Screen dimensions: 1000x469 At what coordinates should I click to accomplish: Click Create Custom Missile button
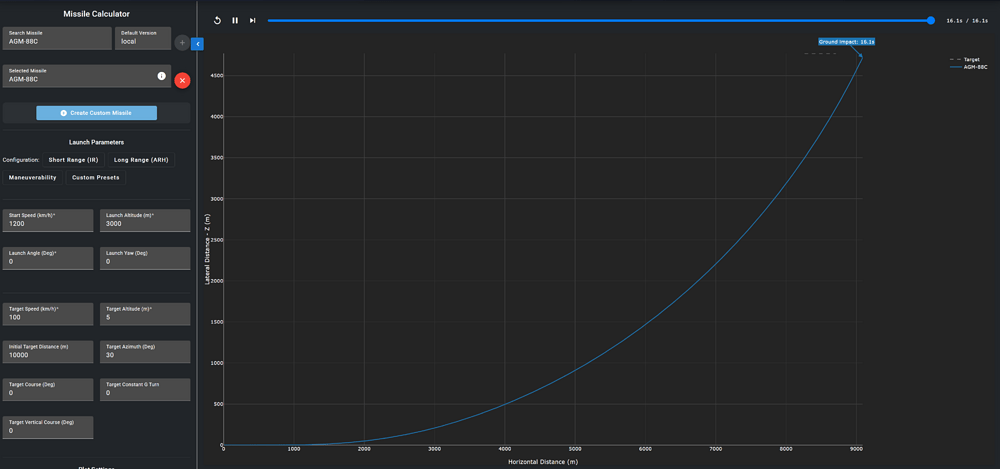coord(96,113)
